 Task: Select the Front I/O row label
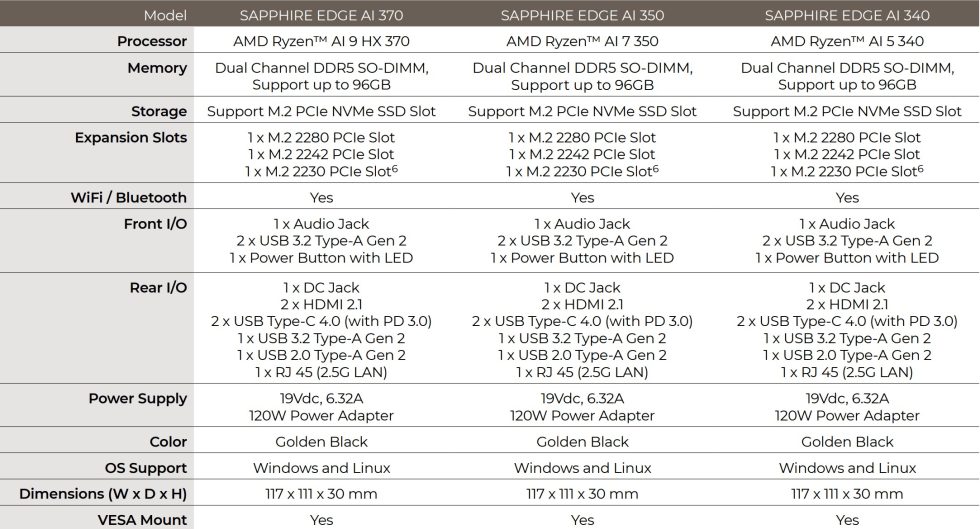tap(154, 223)
